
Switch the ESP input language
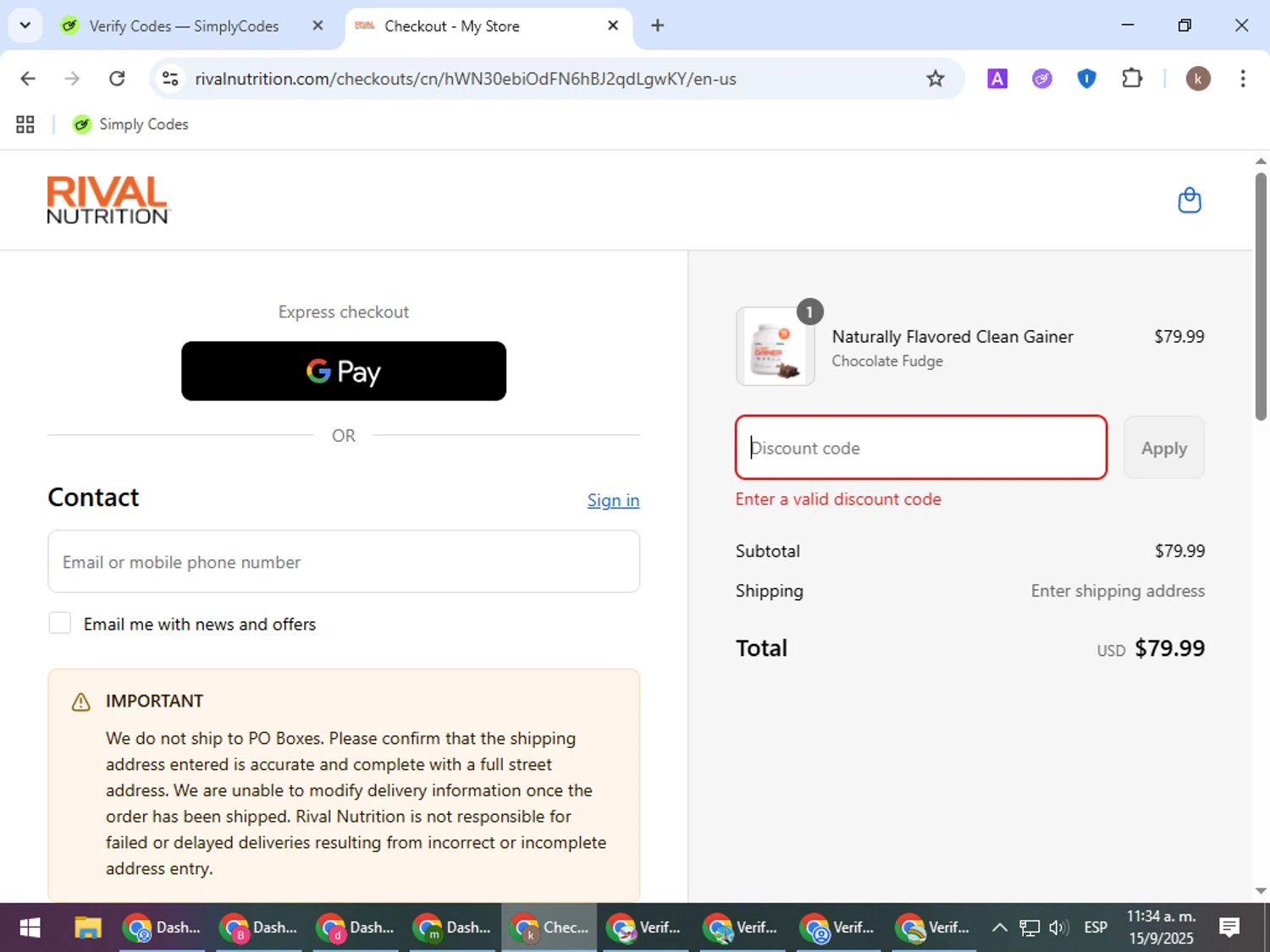(1096, 927)
